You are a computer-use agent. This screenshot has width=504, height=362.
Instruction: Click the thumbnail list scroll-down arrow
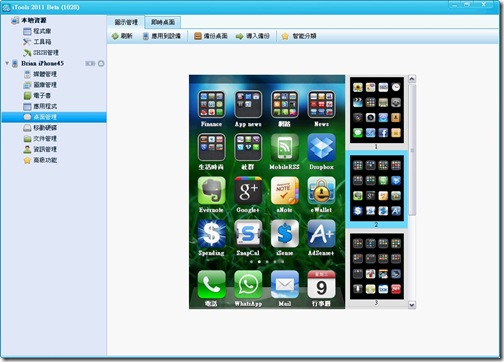tap(412, 305)
